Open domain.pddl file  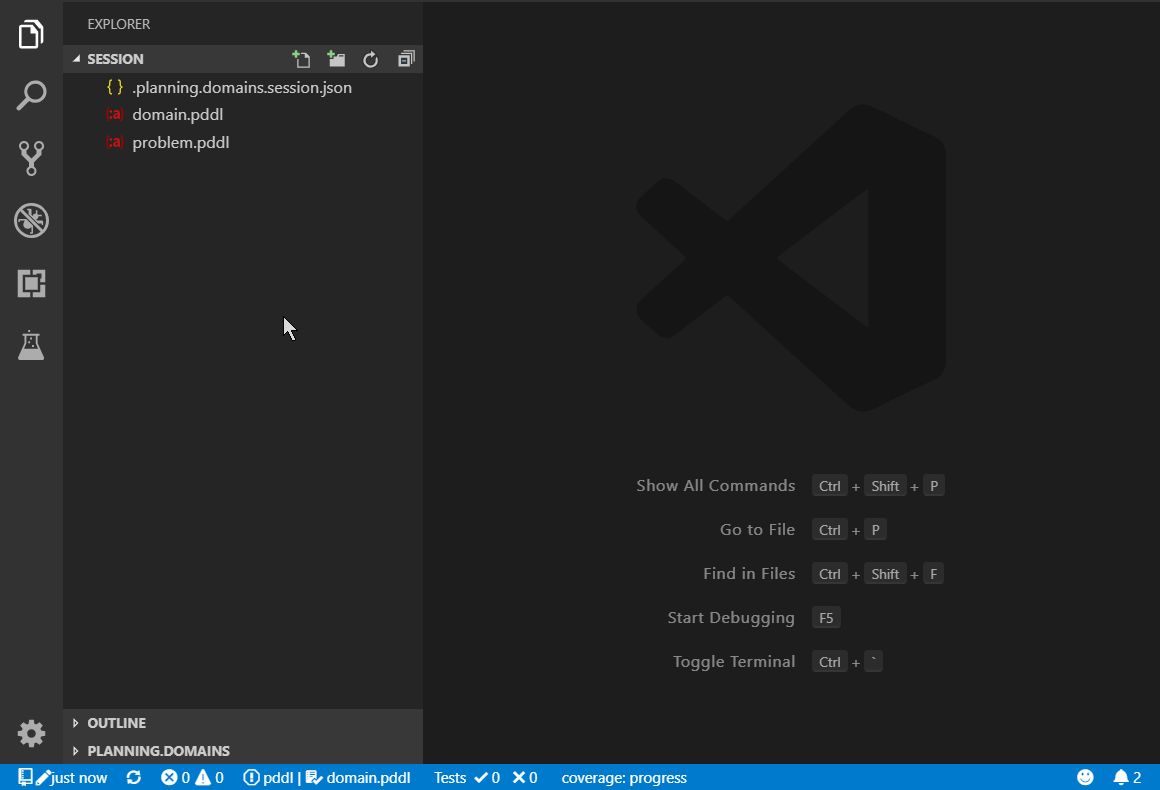pos(243,115)
